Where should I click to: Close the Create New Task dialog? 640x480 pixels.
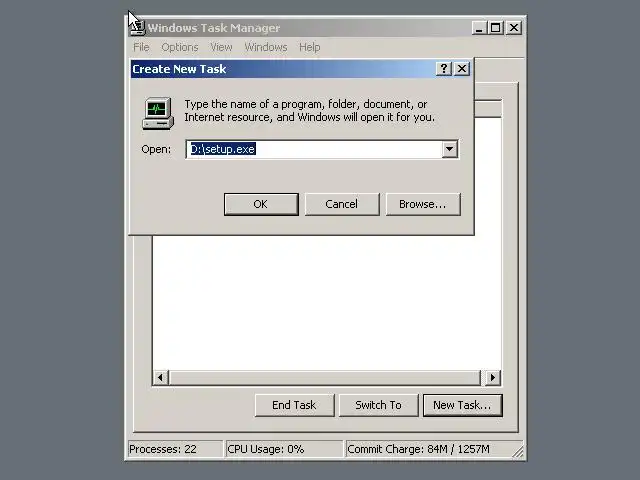pyautogui.click(x=462, y=69)
